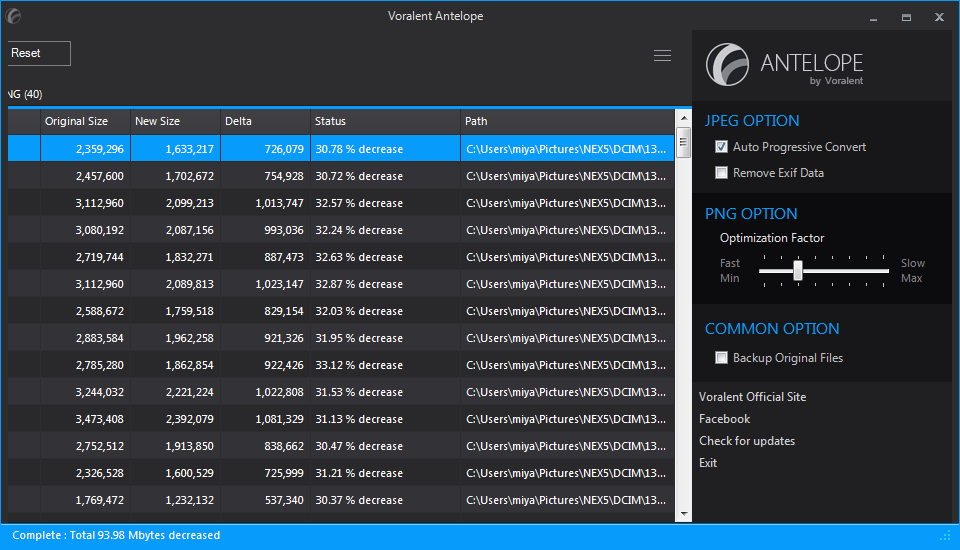The height and width of the screenshot is (550, 960).
Task: Sort by New Size column header
Action: click(x=175, y=121)
